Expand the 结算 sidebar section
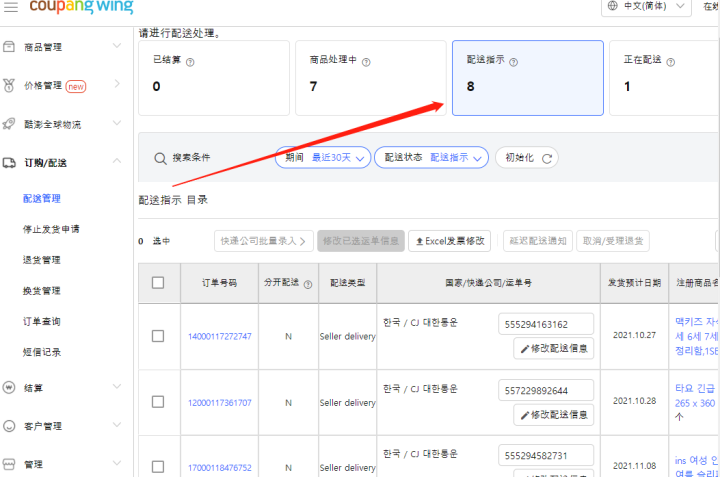 tap(117, 386)
